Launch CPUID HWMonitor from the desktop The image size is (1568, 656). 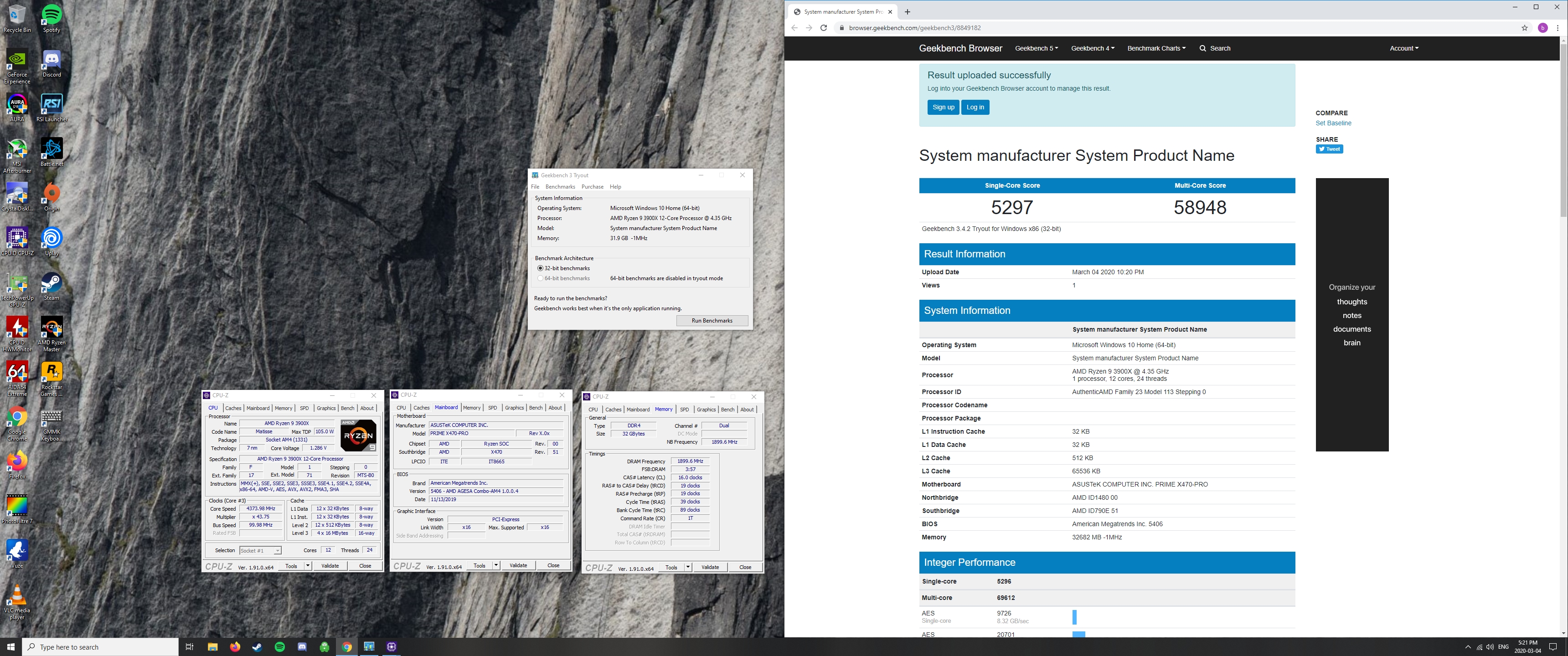pyautogui.click(x=17, y=334)
